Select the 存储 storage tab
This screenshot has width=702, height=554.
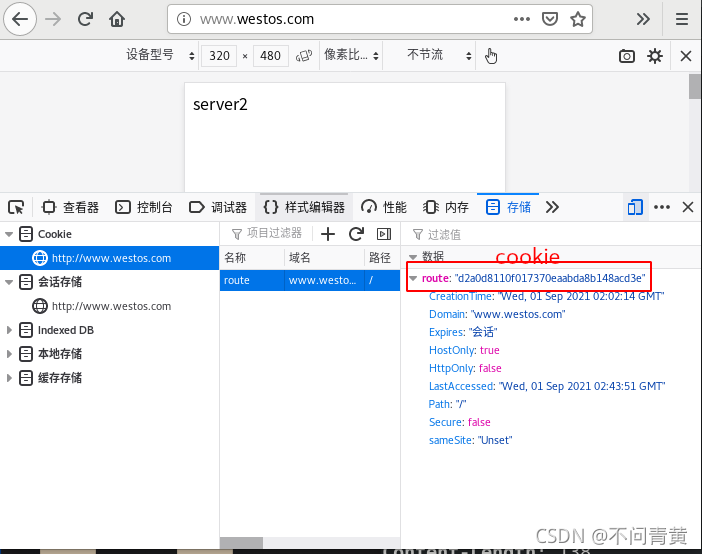click(x=508, y=207)
